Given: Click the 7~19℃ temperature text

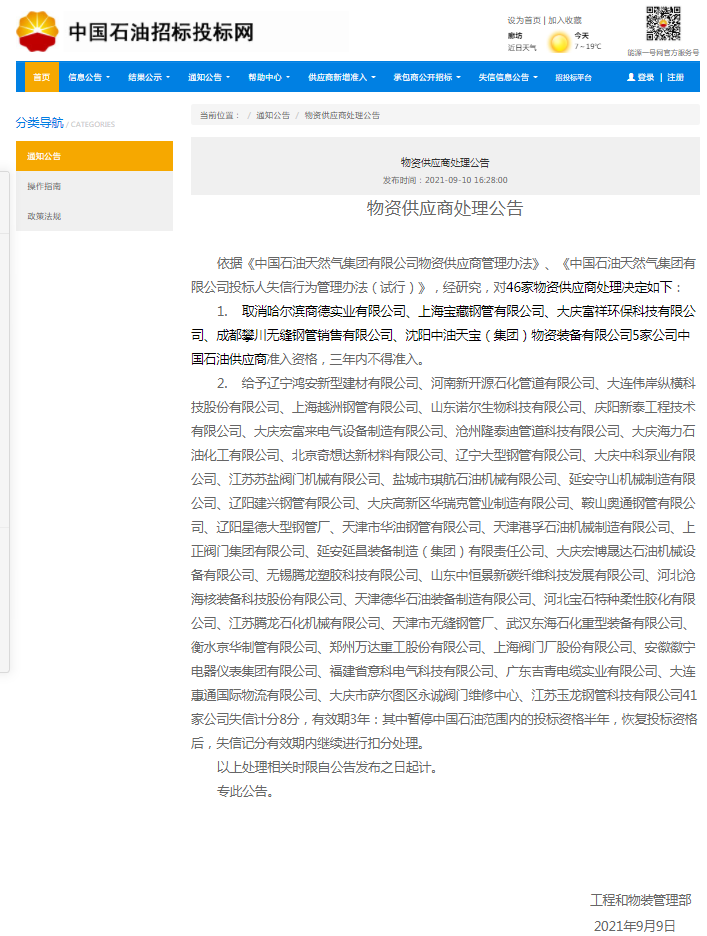Looking at the screenshot, I should click(x=588, y=46).
